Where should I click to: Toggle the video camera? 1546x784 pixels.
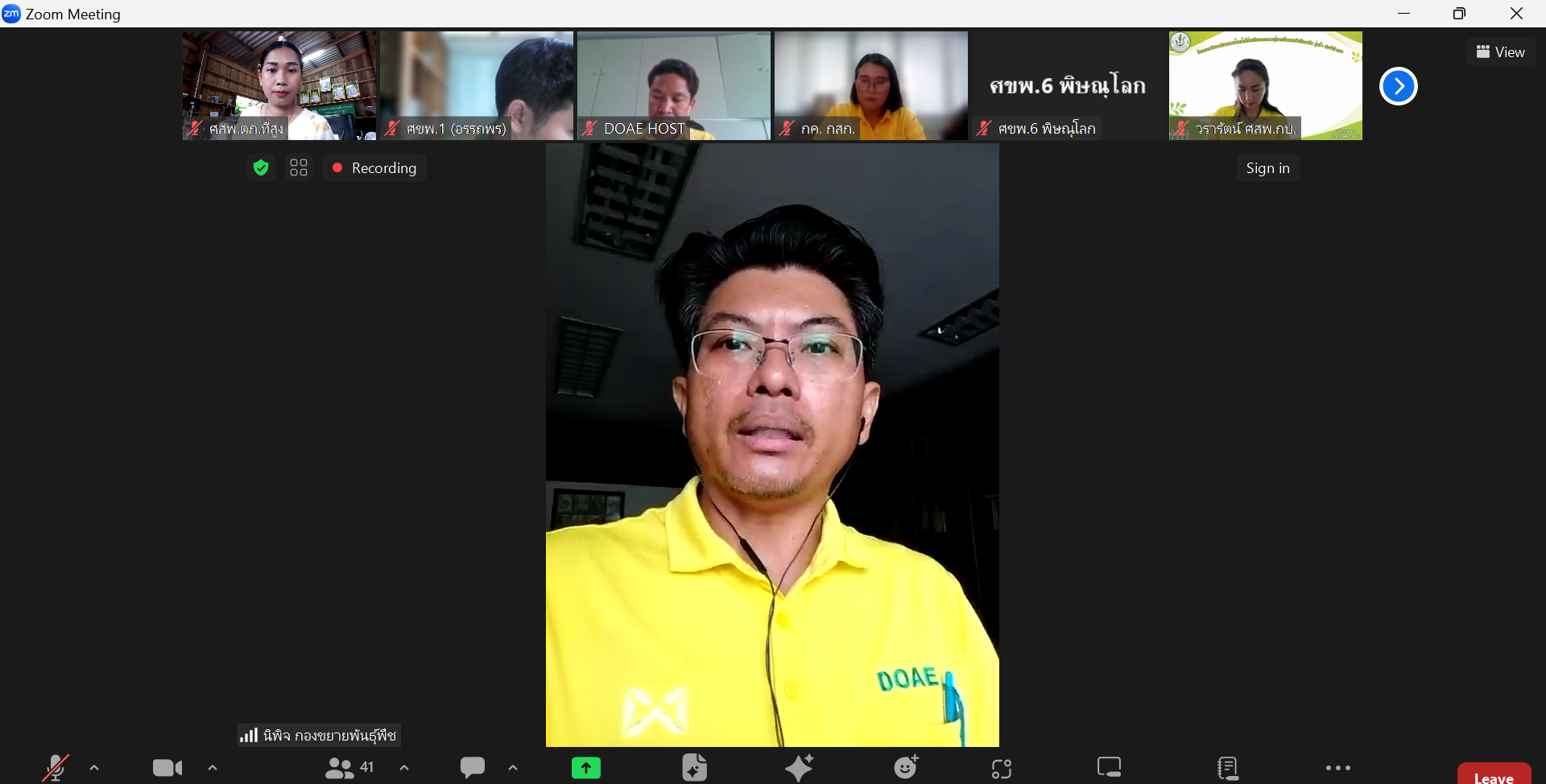[167, 768]
